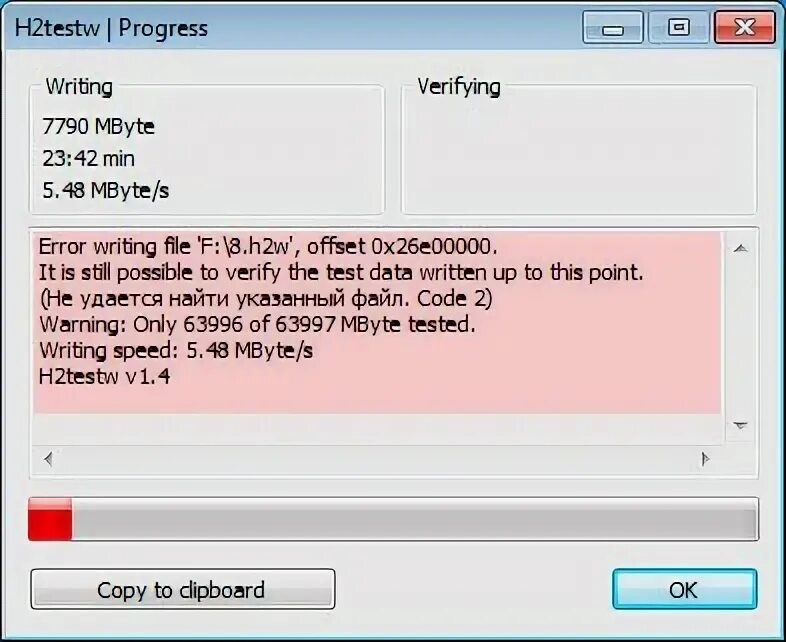Screen dimensions: 786x642
Task: Click the grey unfilled part of progress bar
Action: [x=415, y=519]
